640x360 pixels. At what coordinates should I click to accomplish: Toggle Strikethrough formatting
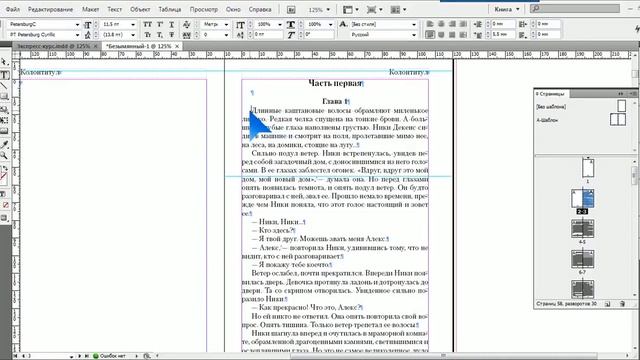click(x=172, y=35)
